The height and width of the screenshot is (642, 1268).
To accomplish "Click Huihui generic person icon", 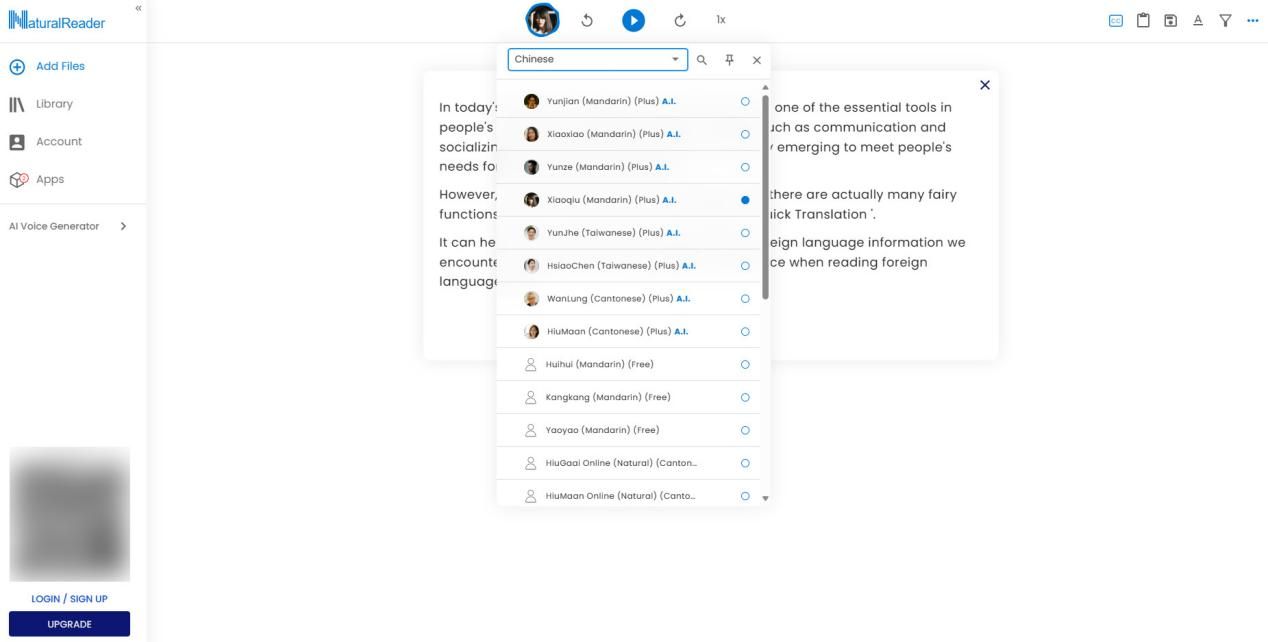I will tap(531, 365).
